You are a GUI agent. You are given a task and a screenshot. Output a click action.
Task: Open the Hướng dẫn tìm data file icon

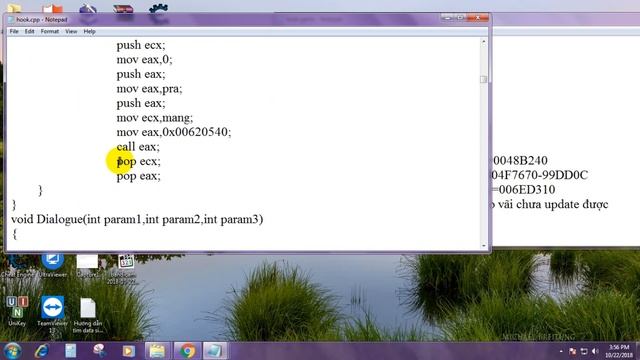point(88,315)
